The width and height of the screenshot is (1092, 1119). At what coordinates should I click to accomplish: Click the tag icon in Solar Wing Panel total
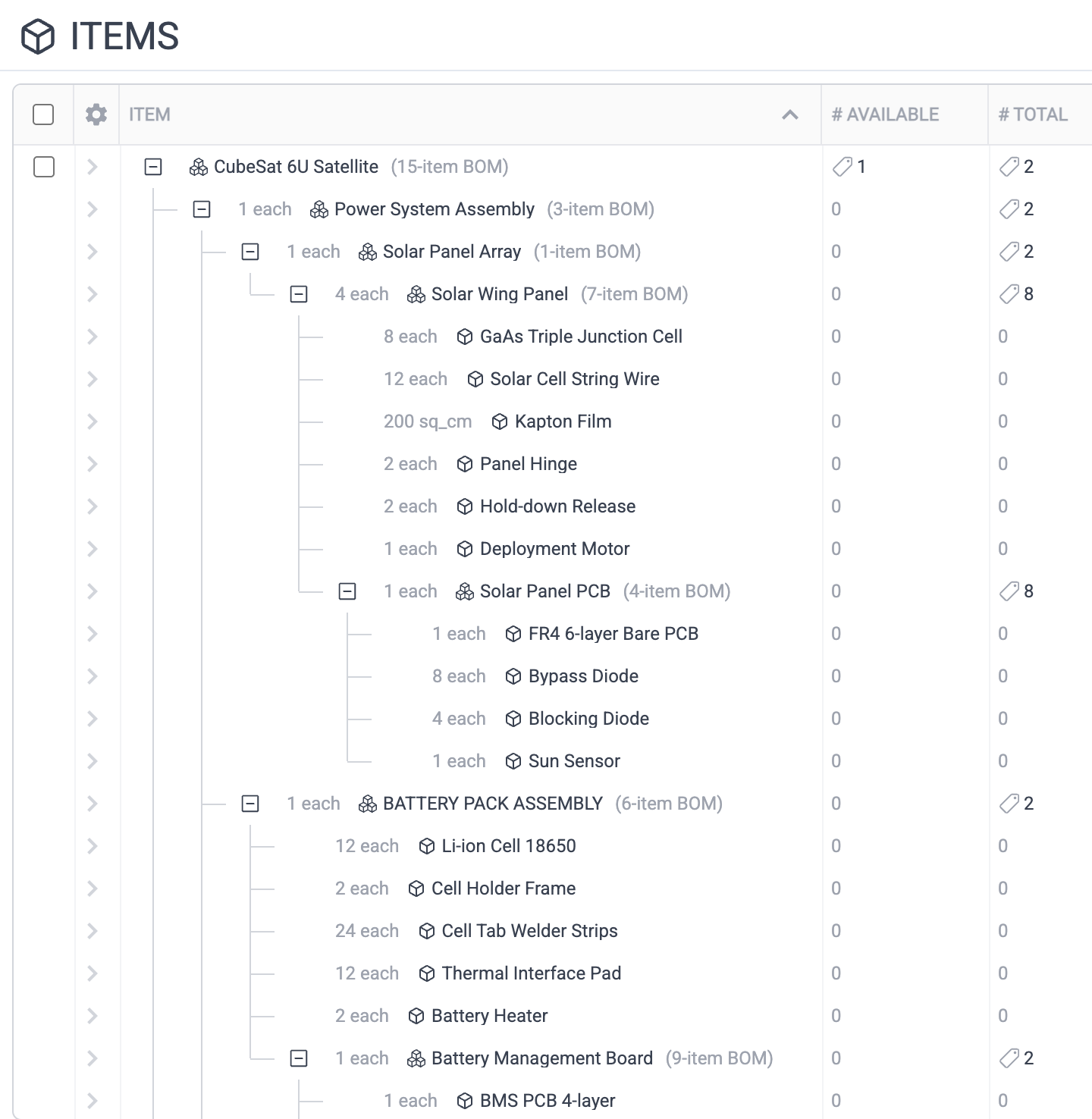click(1009, 294)
